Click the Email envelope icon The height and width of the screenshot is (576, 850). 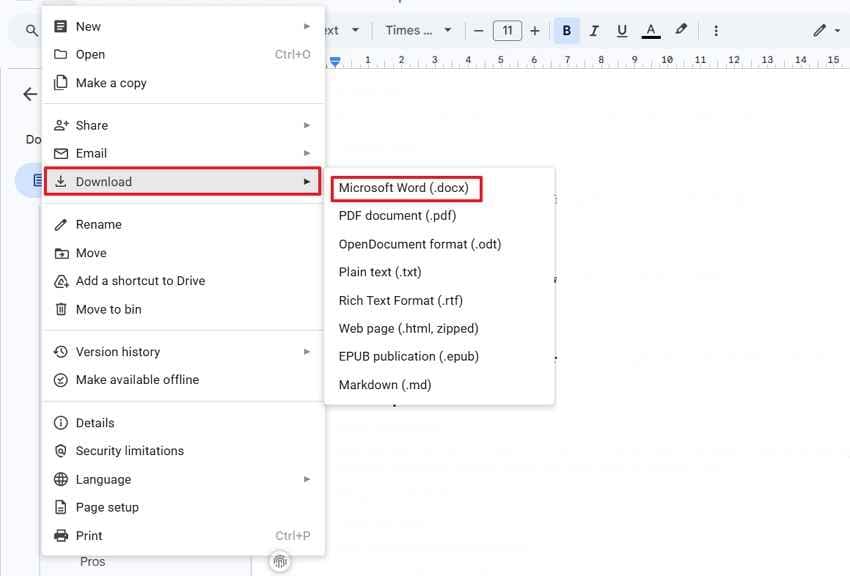(61, 153)
